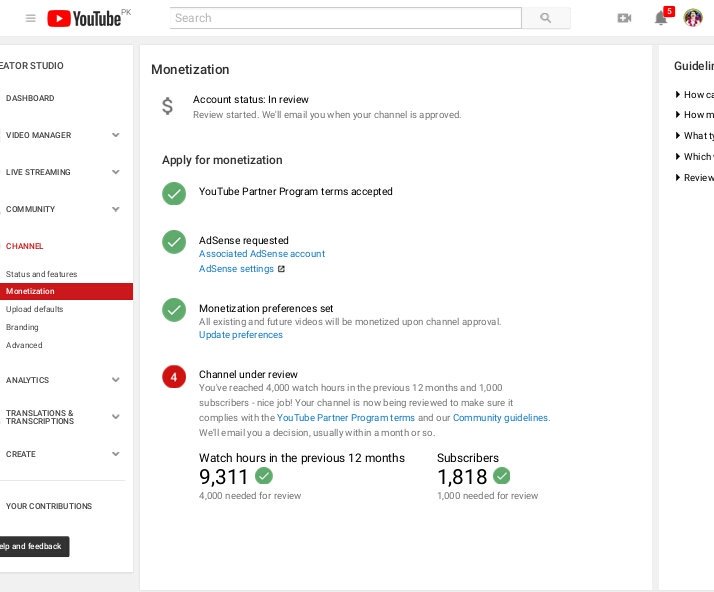This screenshot has width=714, height=592.
Task: Click the watch hours green checkmark
Action: coord(264,476)
